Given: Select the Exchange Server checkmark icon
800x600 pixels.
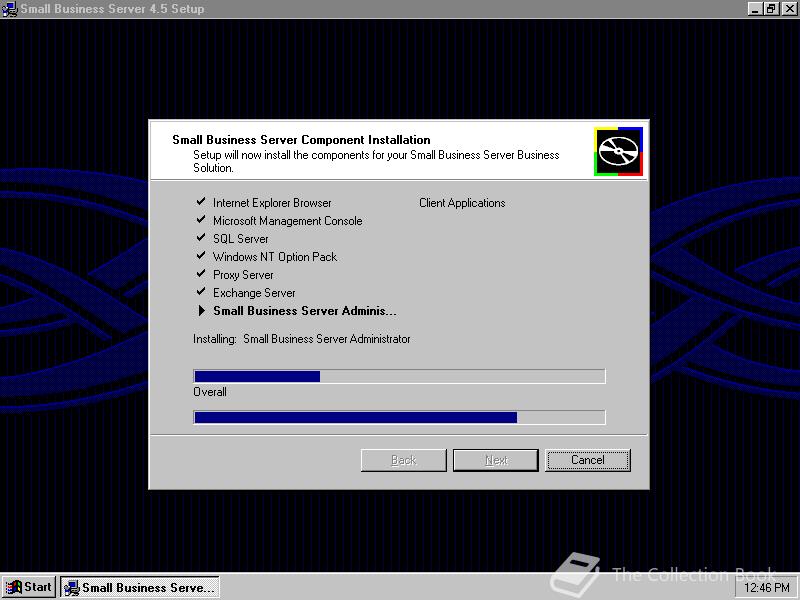Looking at the screenshot, I should [201, 292].
